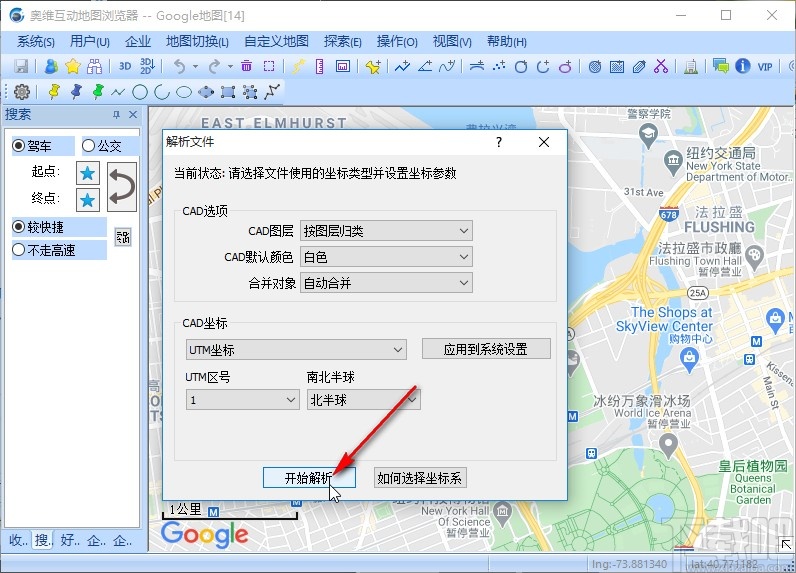Image resolution: width=796 pixels, height=573 pixels.
Task: Click the purple scissors cut icon
Action: click(x=661, y=66)
